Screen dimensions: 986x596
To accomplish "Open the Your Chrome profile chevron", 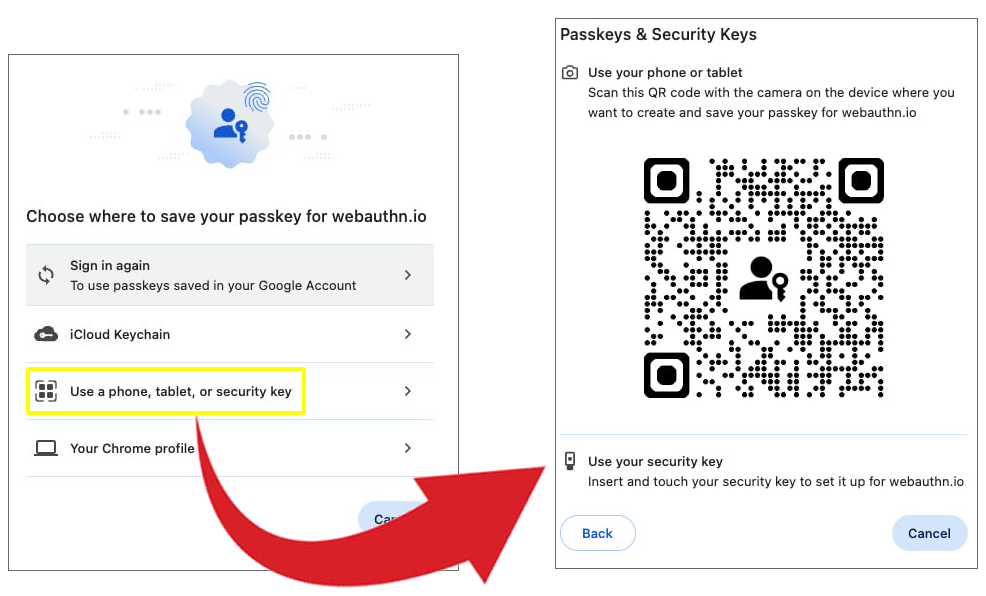I will click(x=408, y=448).
